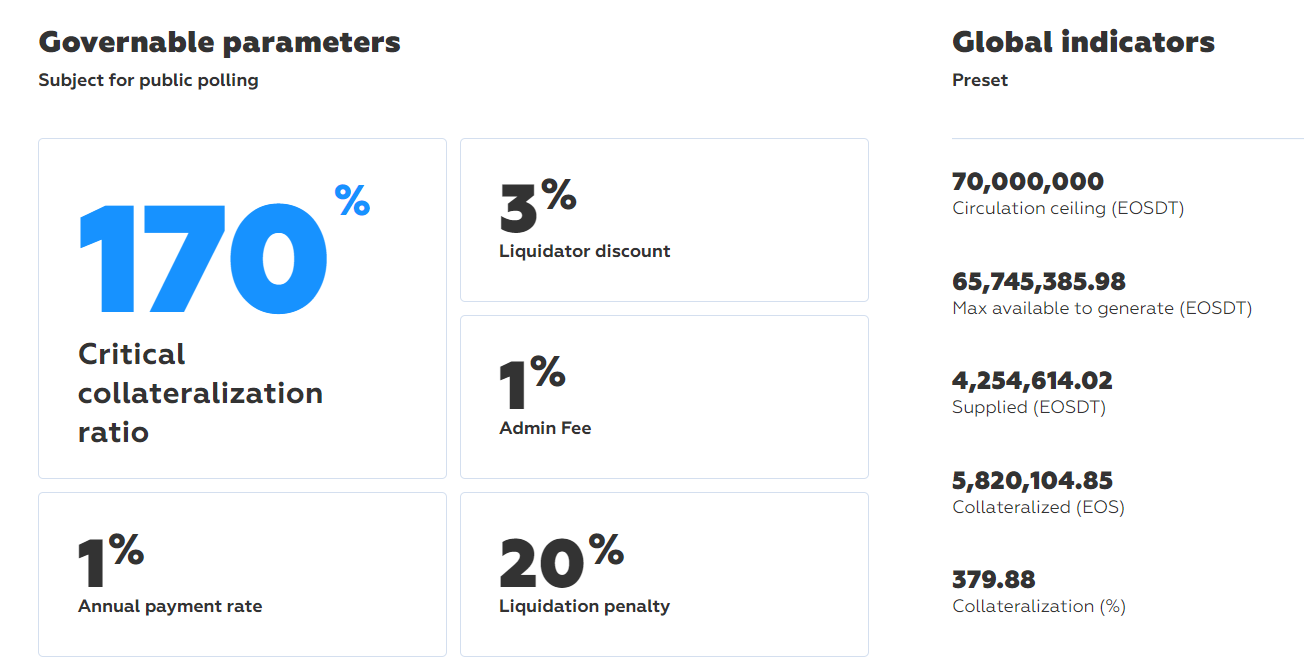1304x668 pixels.
Task: Click the Collateralized (EOS) label
Action: pyautogui.click(x=1038, y=507)
